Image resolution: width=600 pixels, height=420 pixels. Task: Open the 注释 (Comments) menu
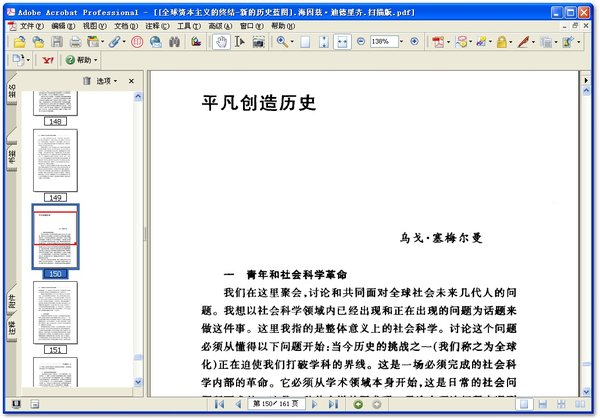157,26
